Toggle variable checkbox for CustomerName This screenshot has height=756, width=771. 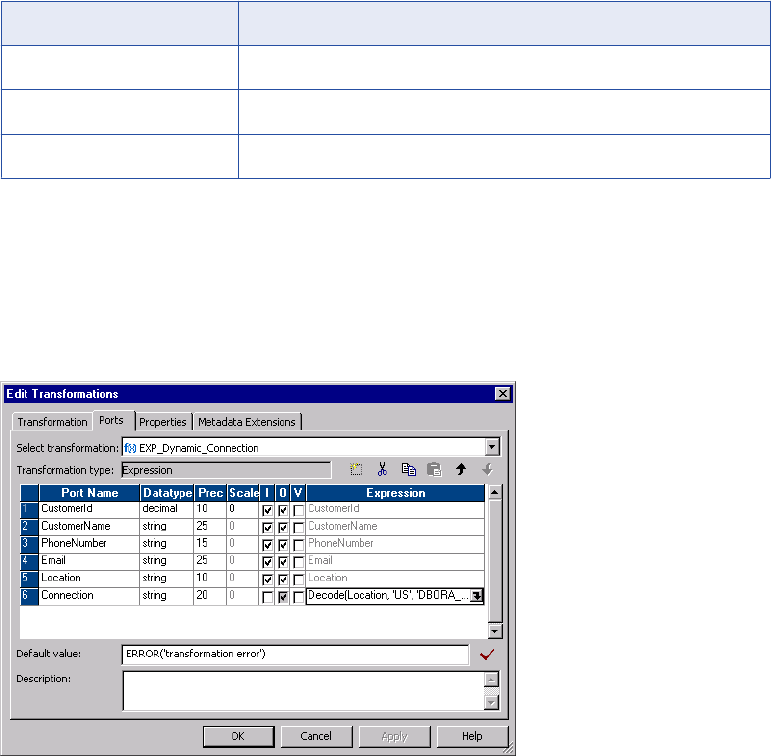[x=298, y=528]
